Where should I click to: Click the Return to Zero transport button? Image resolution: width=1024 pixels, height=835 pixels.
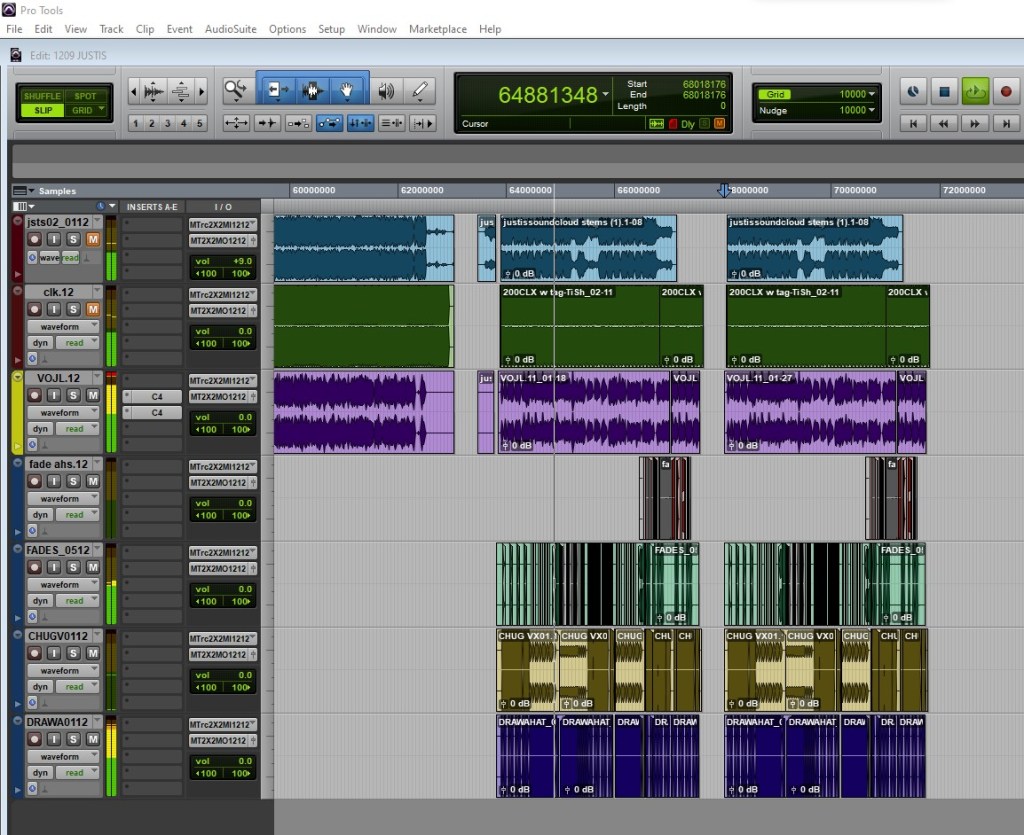(x=912, y=123)
